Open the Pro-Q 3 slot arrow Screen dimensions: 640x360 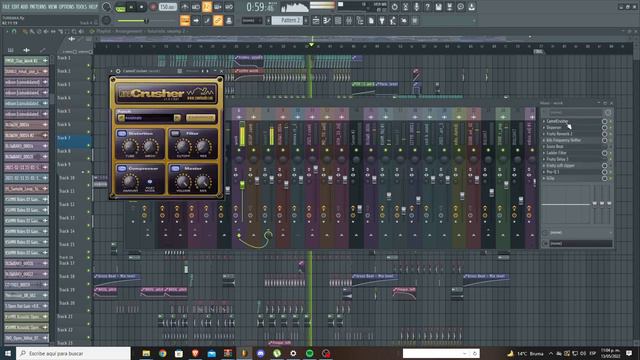[544, 172]
